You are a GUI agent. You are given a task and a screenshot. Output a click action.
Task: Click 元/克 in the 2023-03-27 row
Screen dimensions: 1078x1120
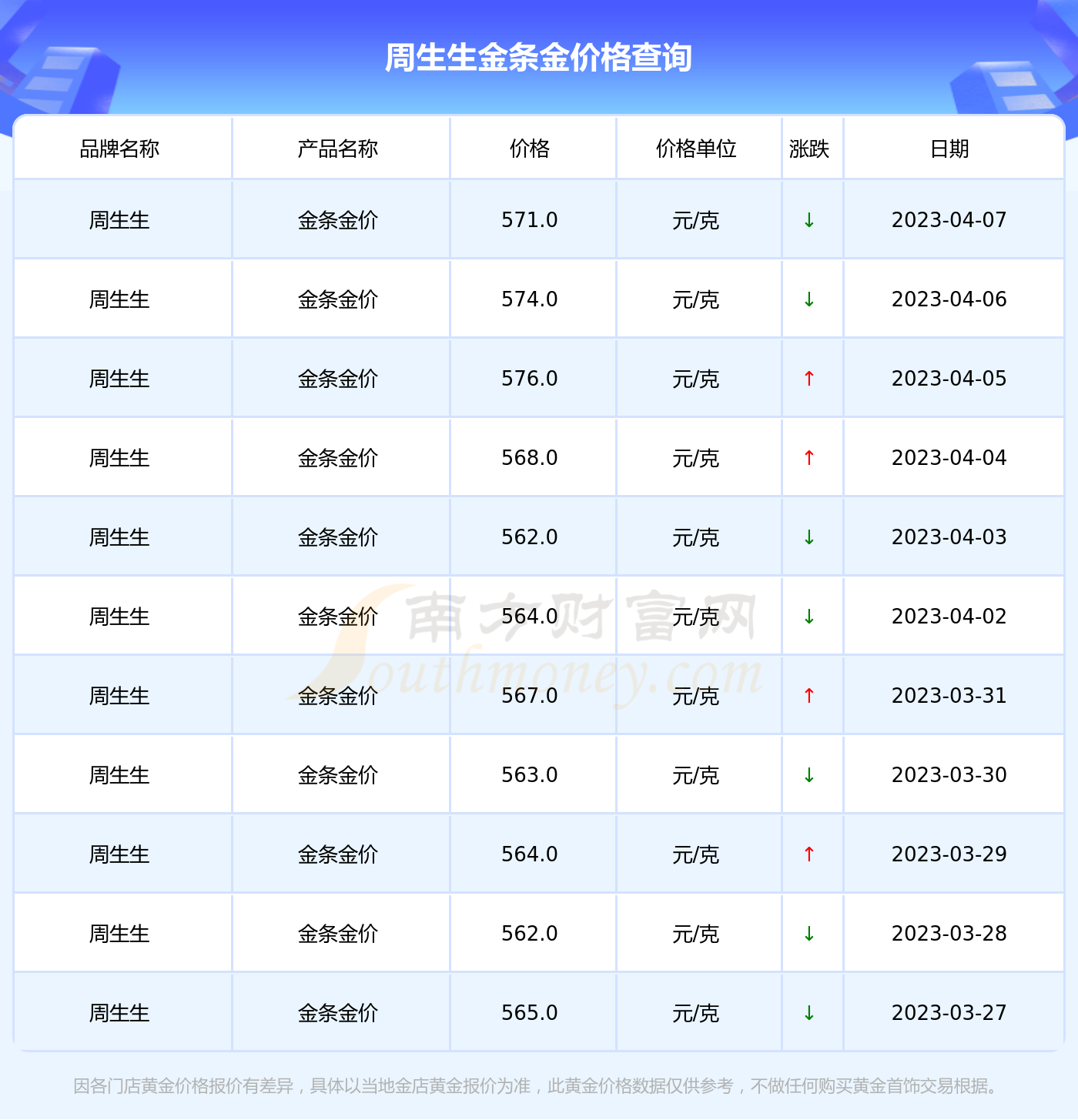point(696,1014)
